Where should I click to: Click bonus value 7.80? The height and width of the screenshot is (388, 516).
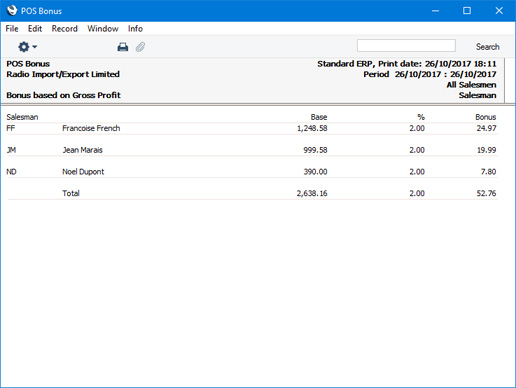488,172
